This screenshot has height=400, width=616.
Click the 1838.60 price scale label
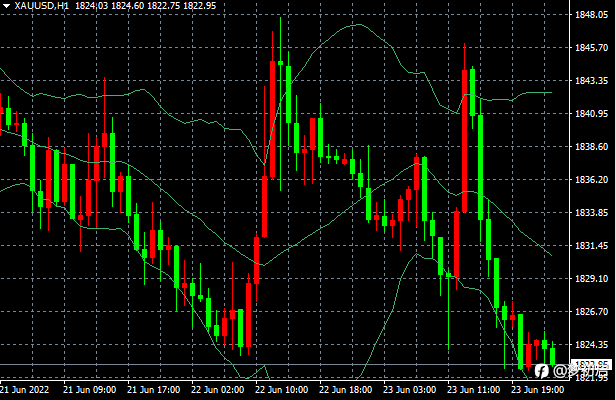click(591, 147)
